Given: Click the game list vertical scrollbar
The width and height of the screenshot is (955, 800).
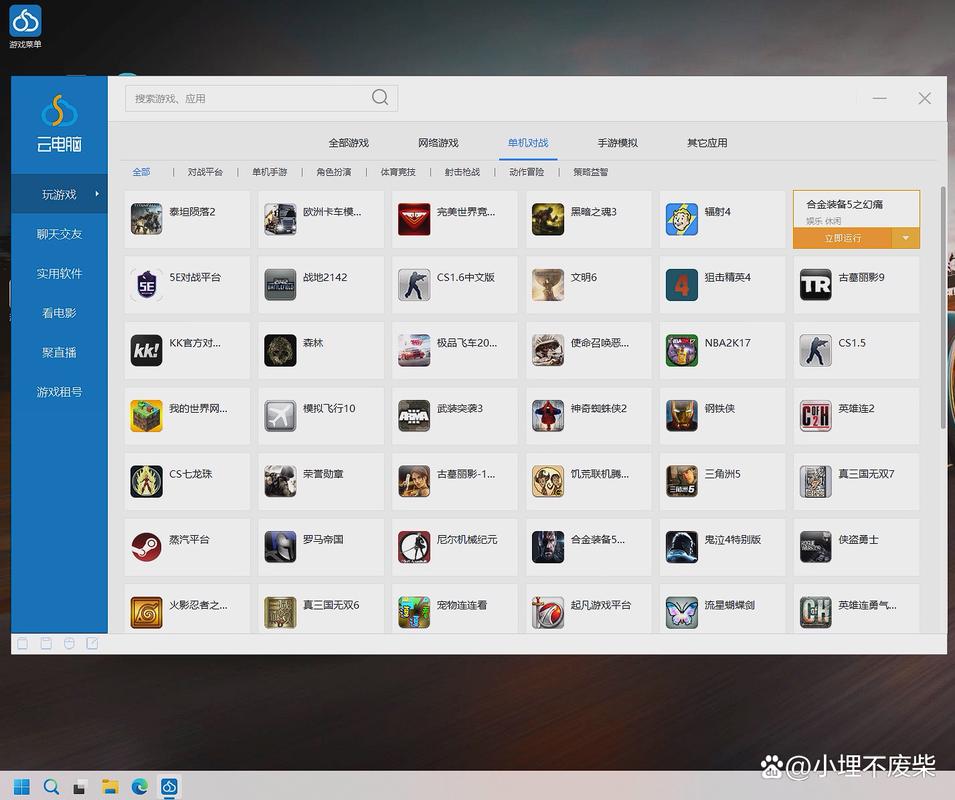Looking at the screenshot, I should [943, 306].
